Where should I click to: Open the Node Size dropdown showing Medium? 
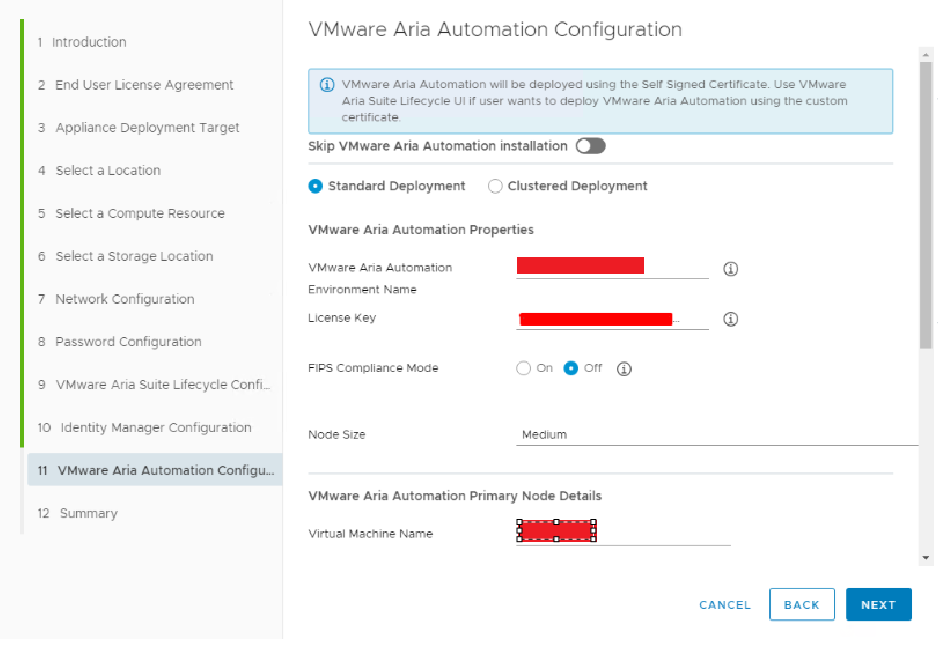pyautogui.click(x=717, y=435)
